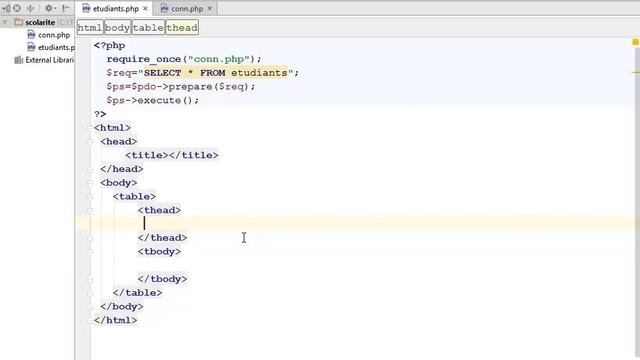Open conn.php in the project tree
This screenshot has width=640, height=360.
point(54,35)
